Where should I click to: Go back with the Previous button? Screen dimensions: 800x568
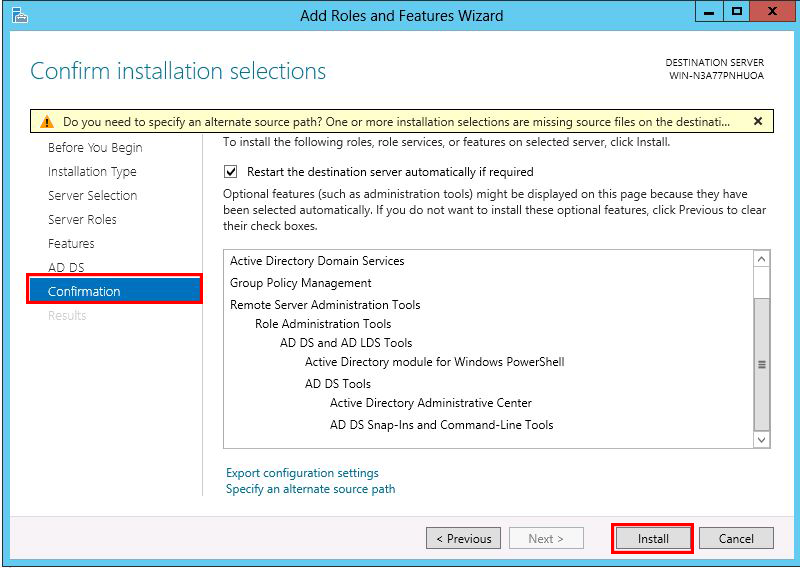coord(463,538)
